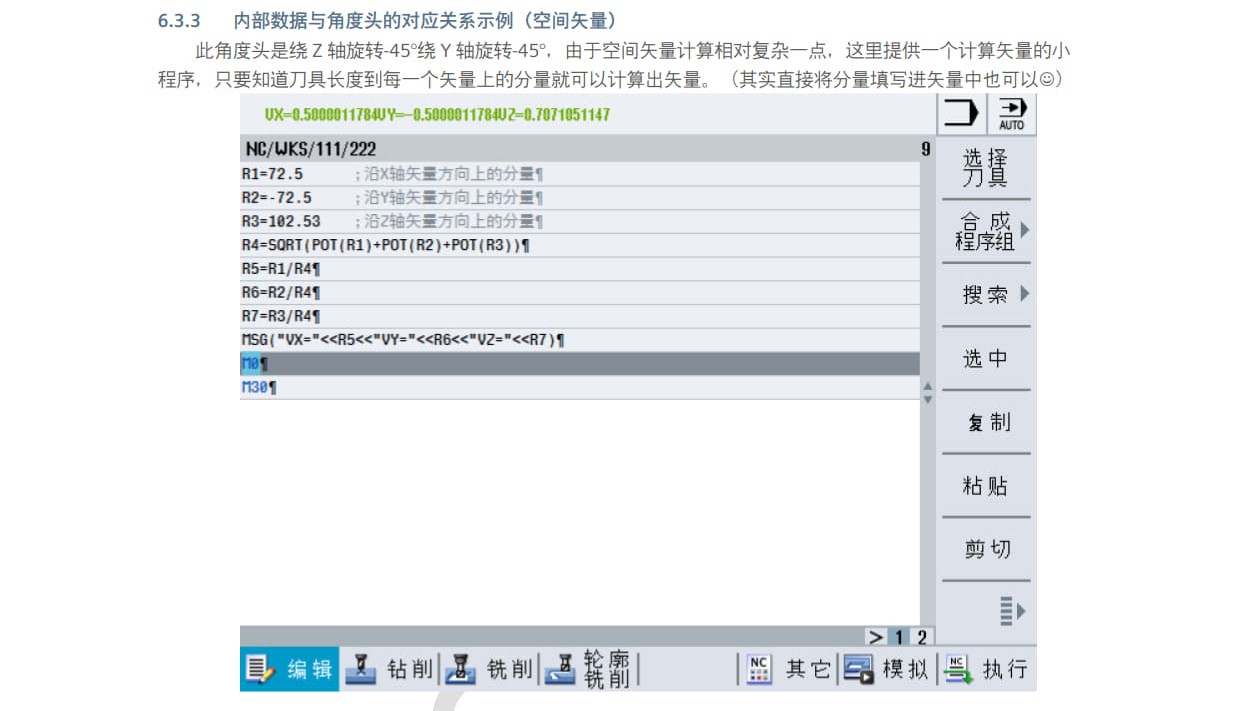The height and width of the screenshot is (711, 1239).
Task: Open the 其它 tab
Action: pos(788,669)
